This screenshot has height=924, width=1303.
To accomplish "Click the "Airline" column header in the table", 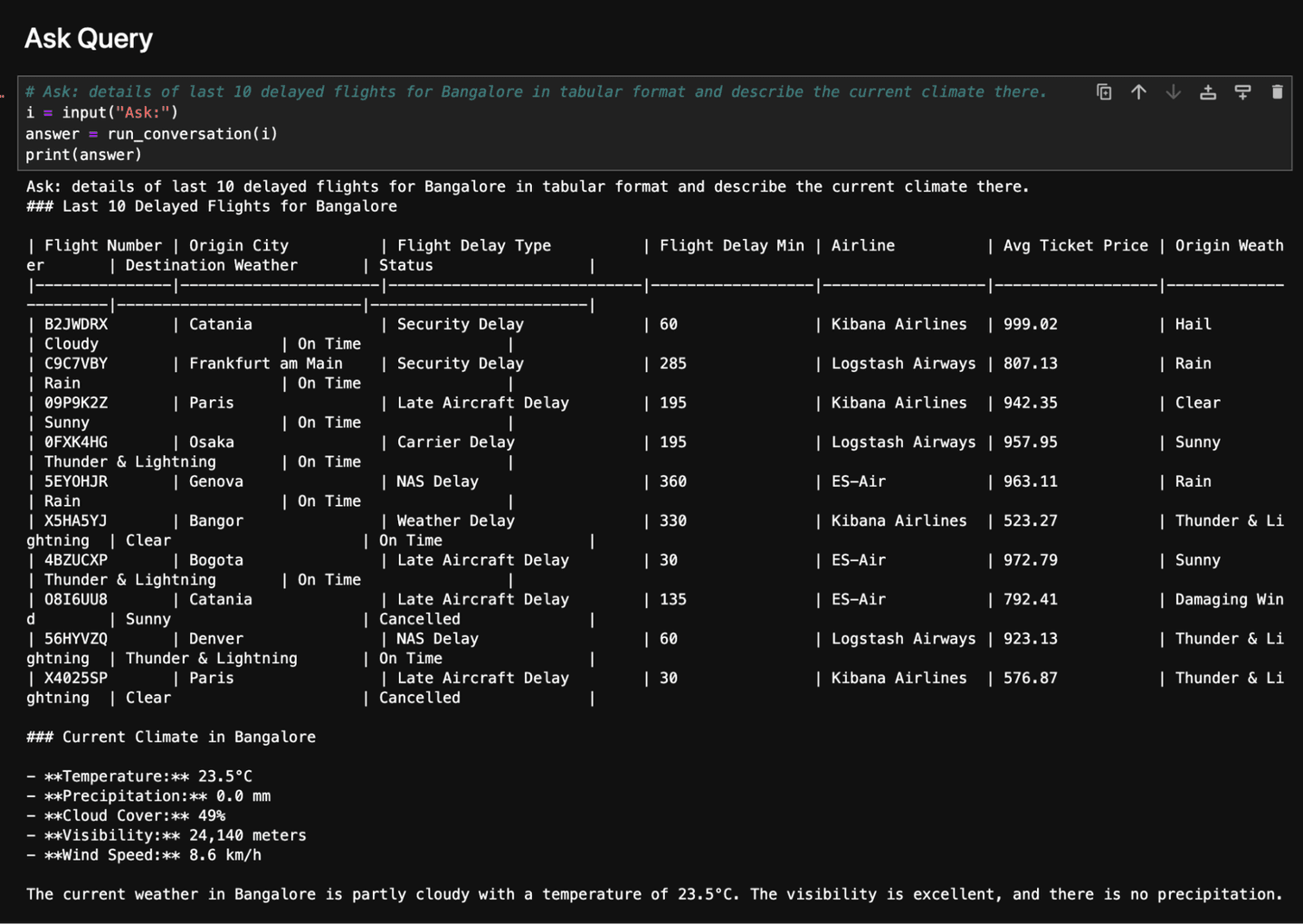I will click(862, 245).
